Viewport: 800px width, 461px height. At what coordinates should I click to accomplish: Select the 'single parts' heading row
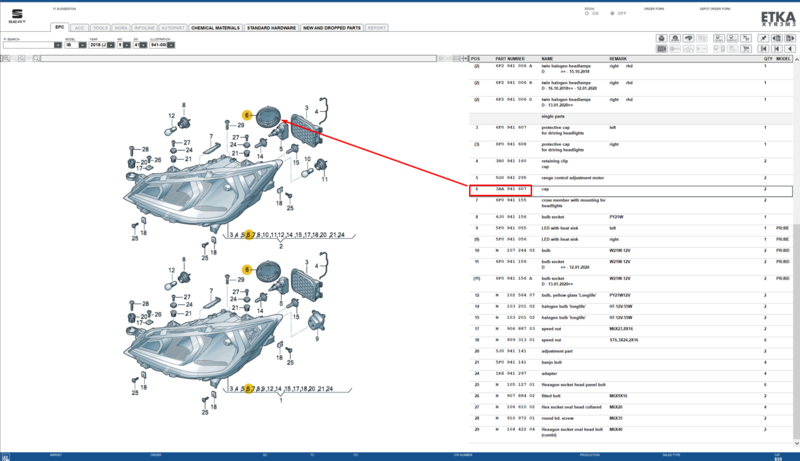pos(631,116)
